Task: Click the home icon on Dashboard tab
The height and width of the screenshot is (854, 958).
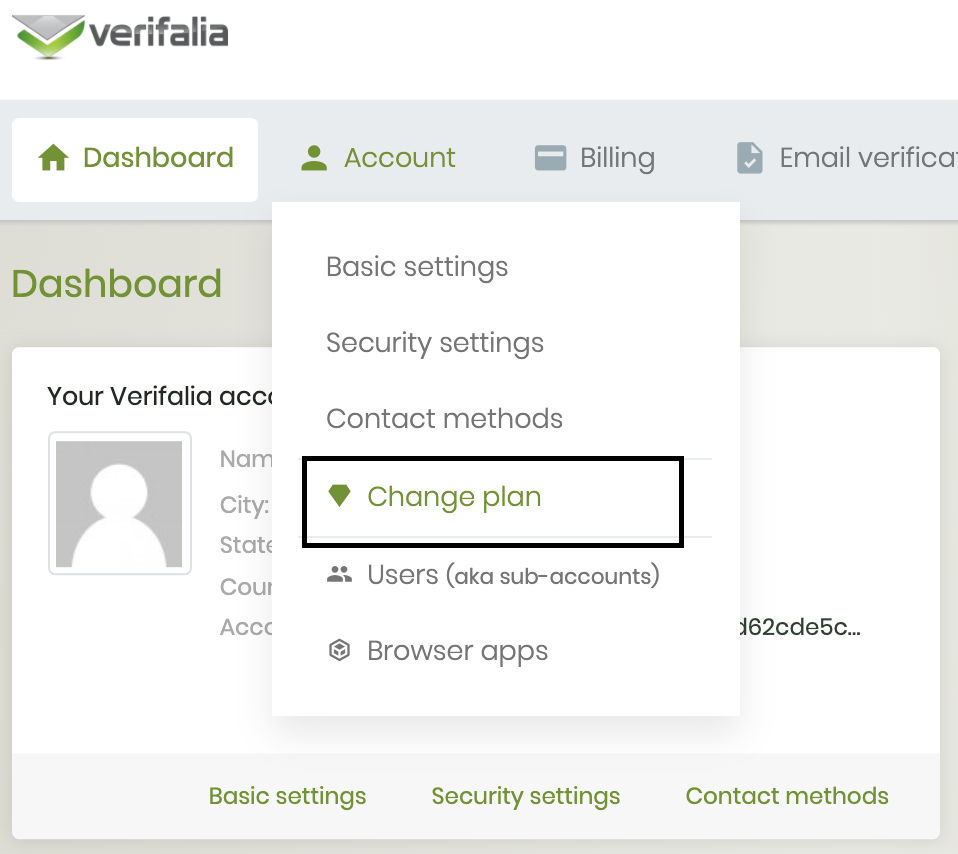Action: 52,158
